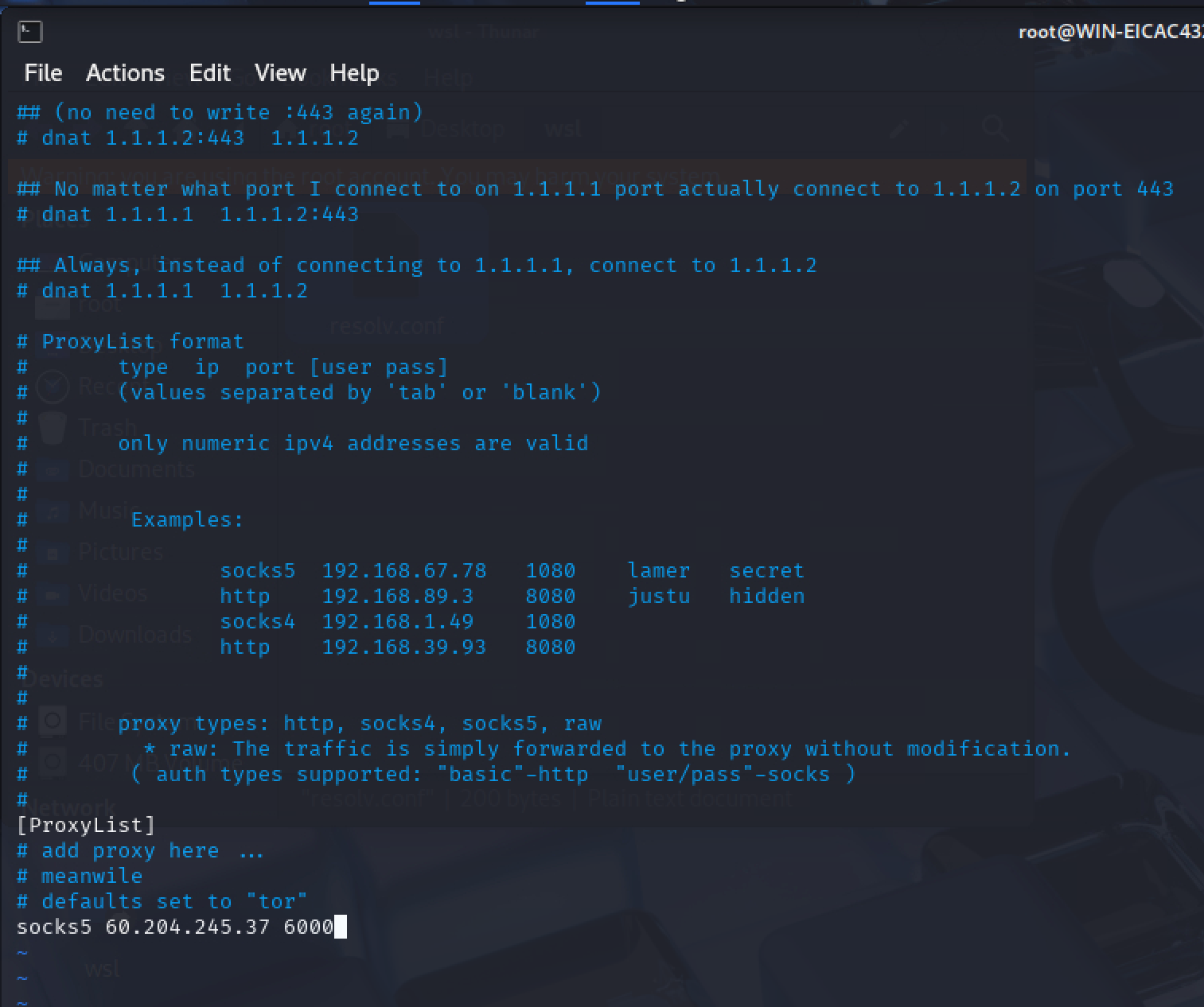
Task: Click the socks5 60.204.245.37 6000 proxy line
Action: click(175, 927)
